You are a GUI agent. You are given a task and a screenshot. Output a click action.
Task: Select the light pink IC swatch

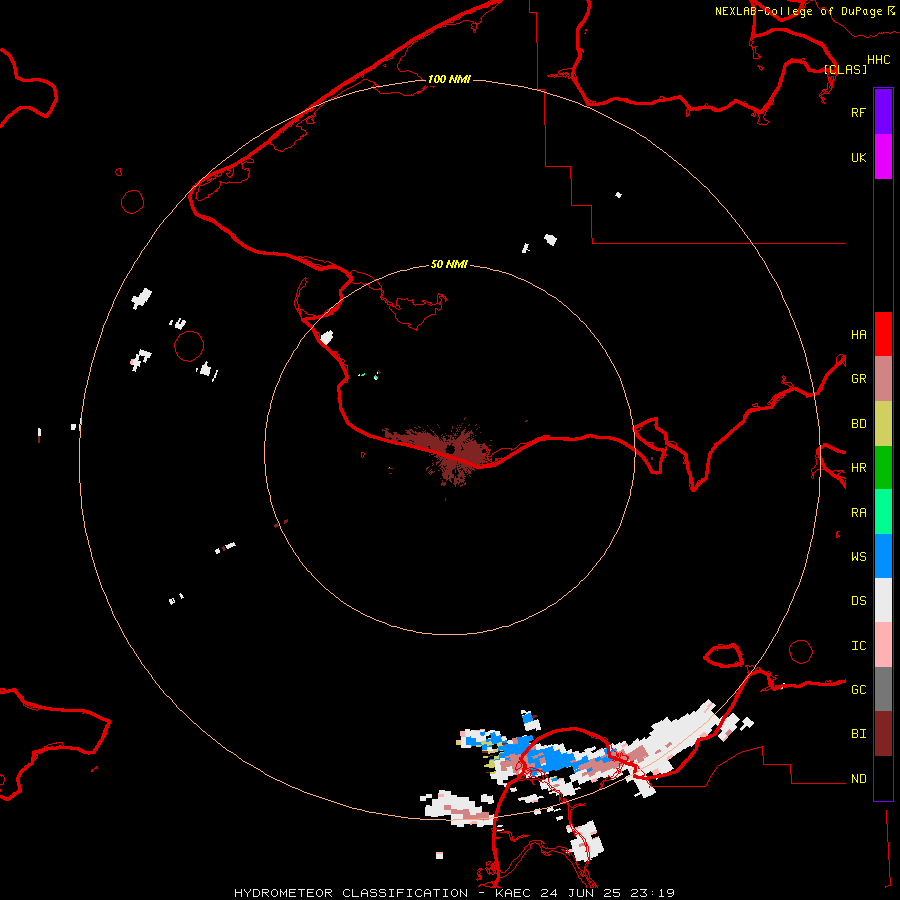coord(883,645)
